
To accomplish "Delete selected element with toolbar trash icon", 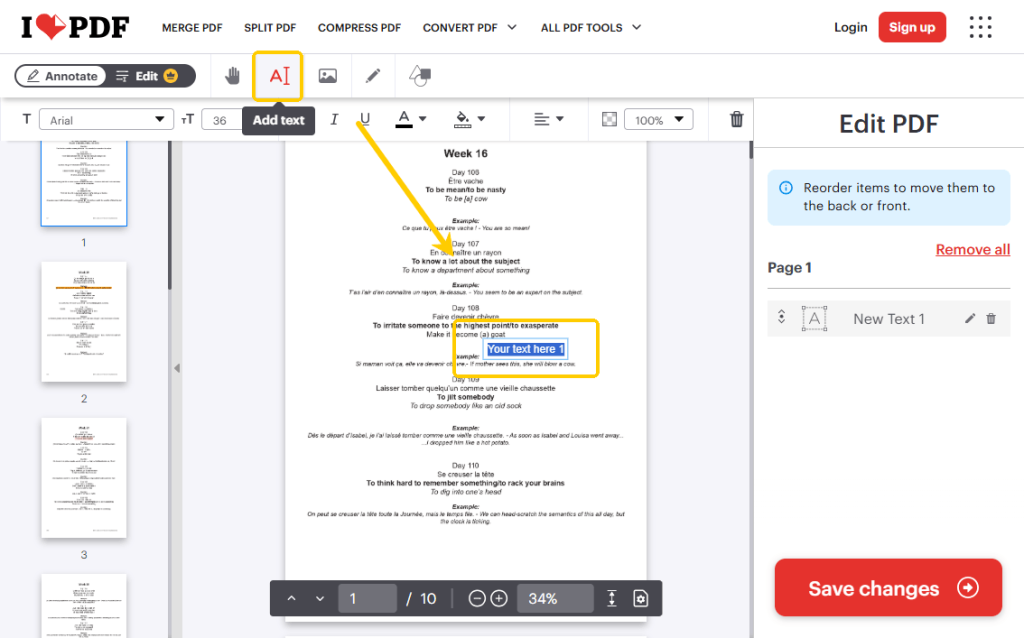I will click(x=737, y=119).
